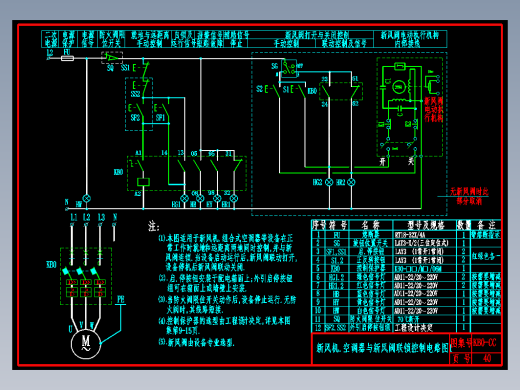The height and width of the screenshot is (390, 520).
Task: Click table header '型号及规格'
Action: [426, 225]
